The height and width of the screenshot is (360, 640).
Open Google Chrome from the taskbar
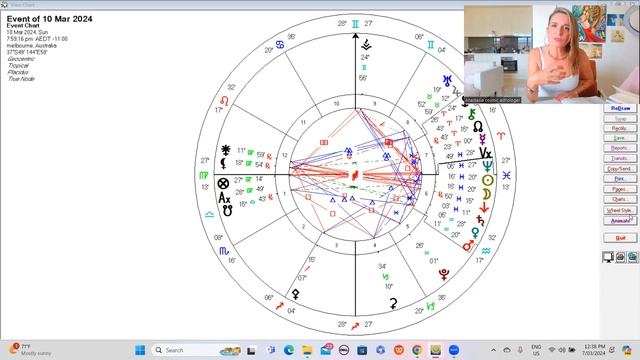pyautogui.click(x=417, y=350)
